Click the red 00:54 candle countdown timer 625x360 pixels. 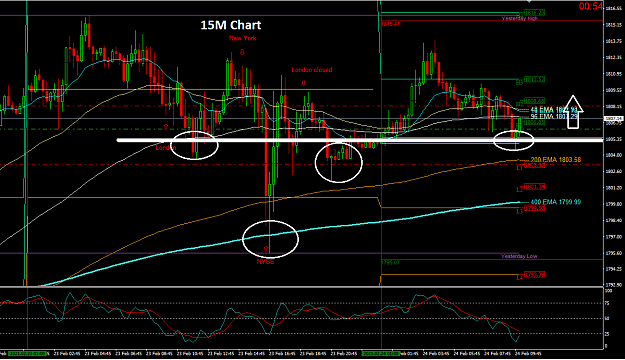pos(590,6)
